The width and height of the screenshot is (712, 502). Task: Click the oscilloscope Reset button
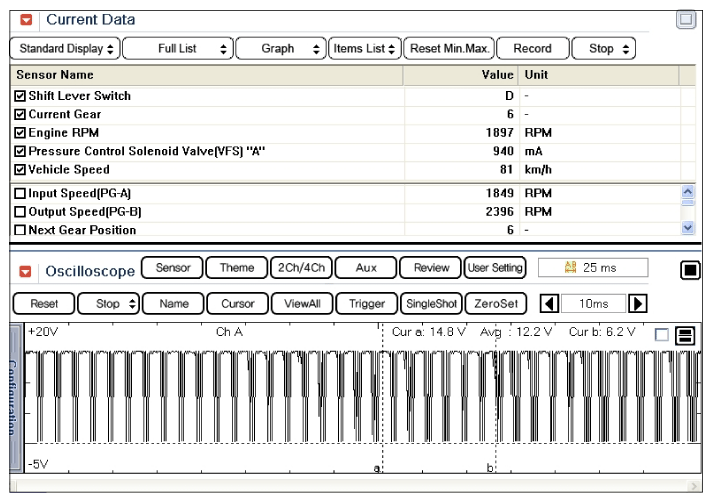click(x=44, y=304)
